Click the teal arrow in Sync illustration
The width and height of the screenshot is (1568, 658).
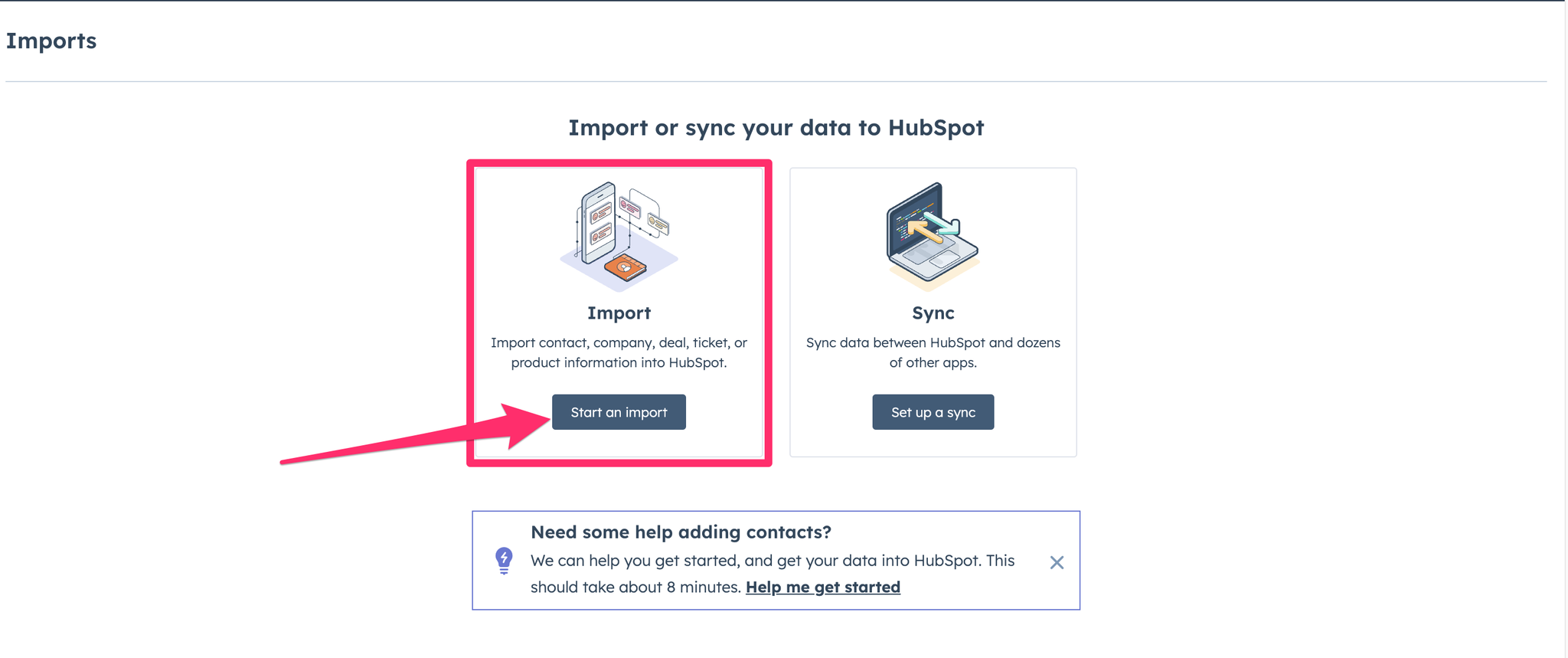(942, 223)
